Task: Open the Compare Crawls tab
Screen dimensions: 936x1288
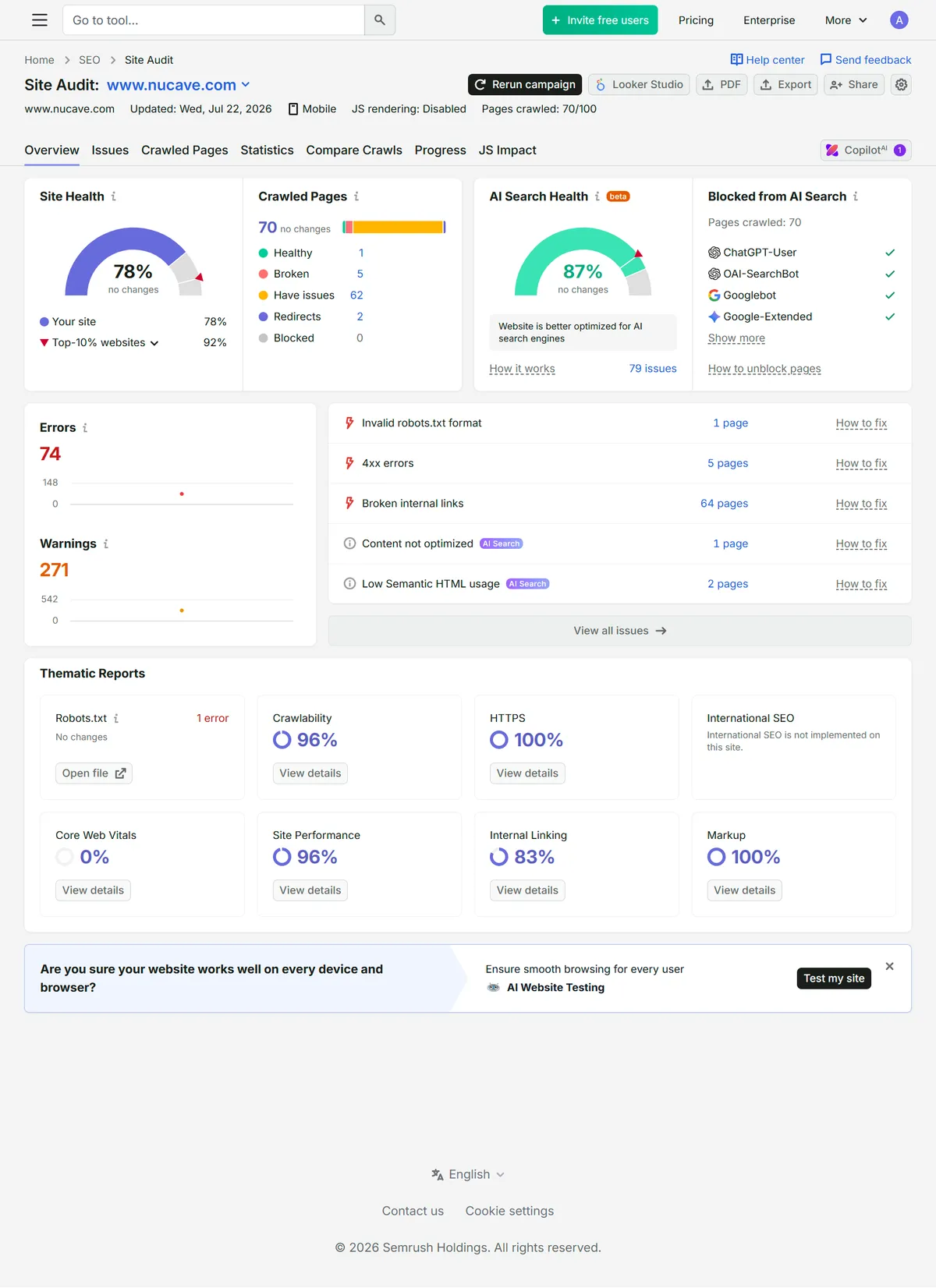Action: point(354,150)
